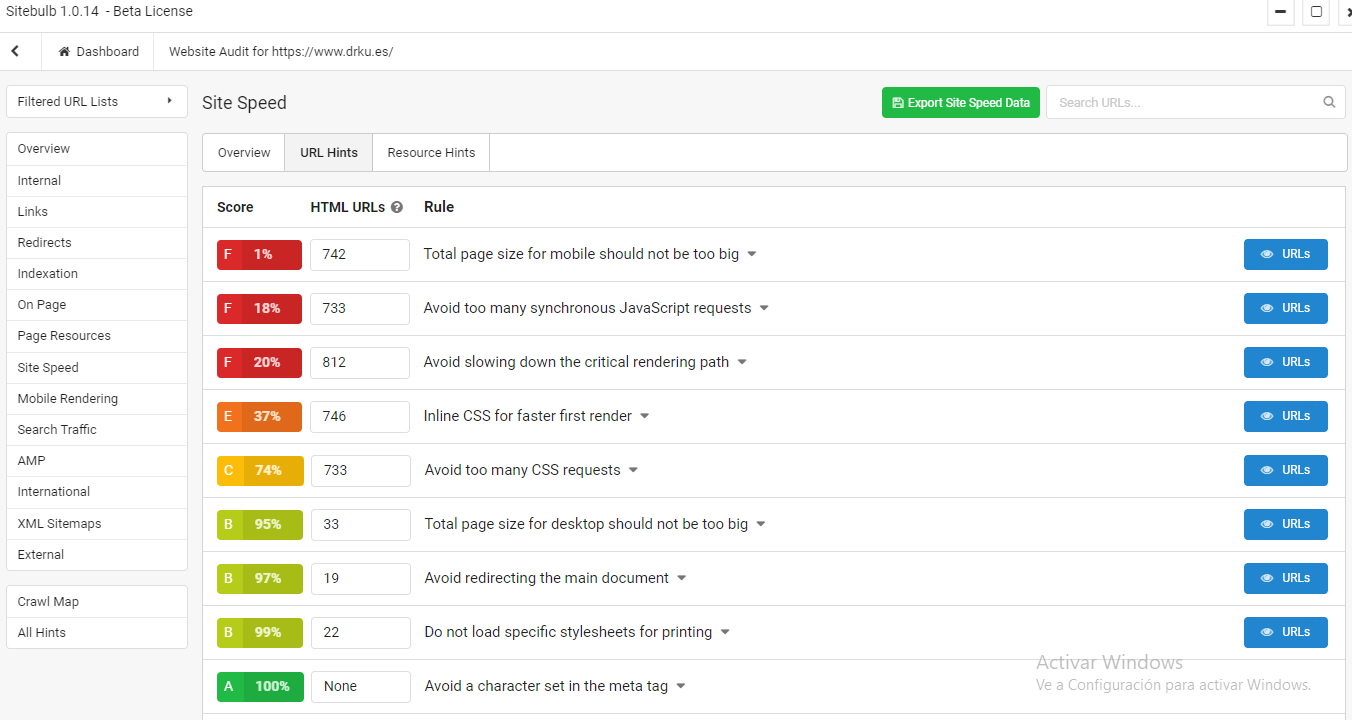Viewport: 1352px width, 720px height.
Task: Open XML Sitemaps in sidebar
Action: (97, 524)
